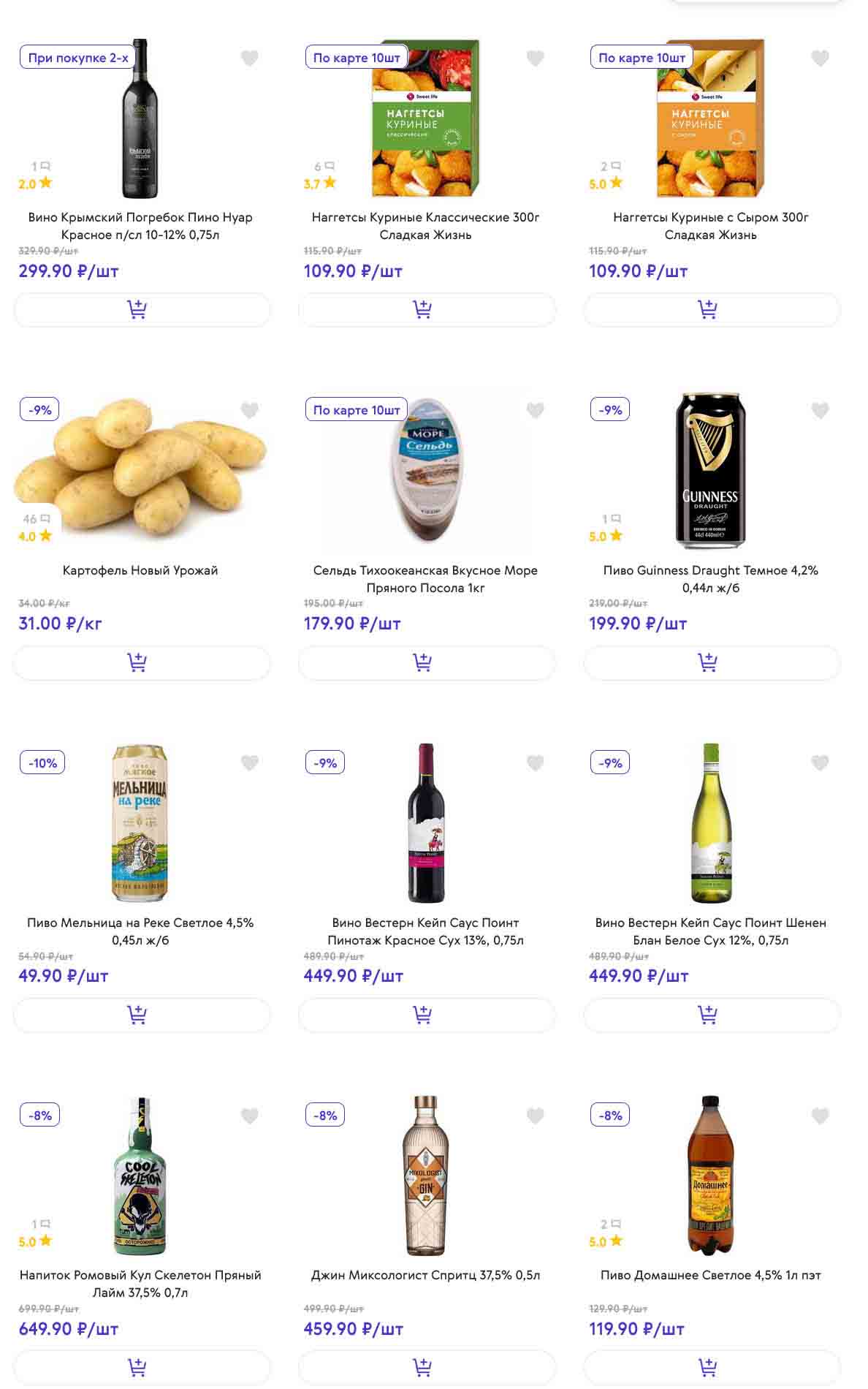Click the Мельница на Реке can image
Screen dimensions: 868x1389
[140, 822]
